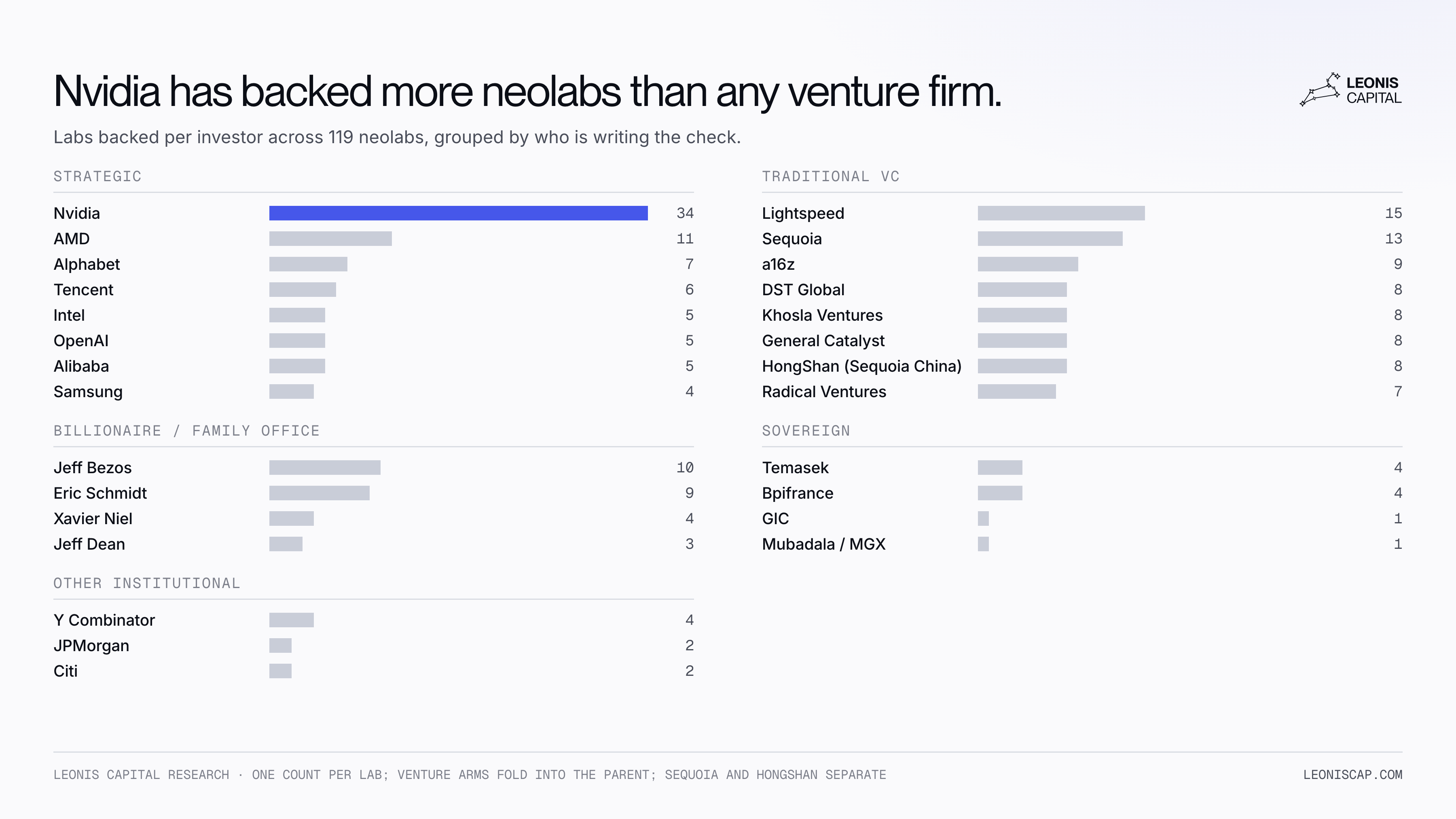Select the Y Combinator label
1456x819 pixels.
pos(104,620)
